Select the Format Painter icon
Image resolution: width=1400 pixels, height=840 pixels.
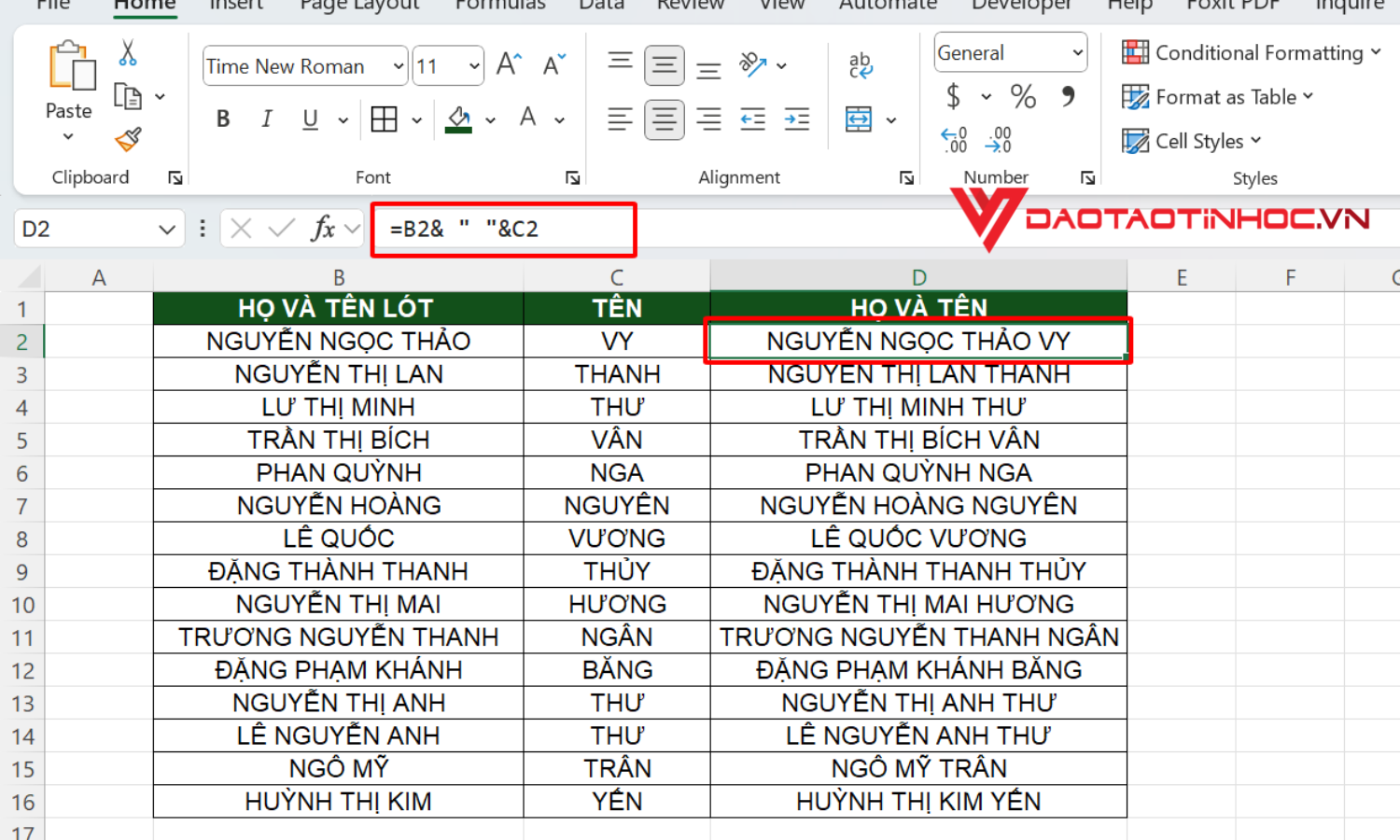(x=127, y=140)
